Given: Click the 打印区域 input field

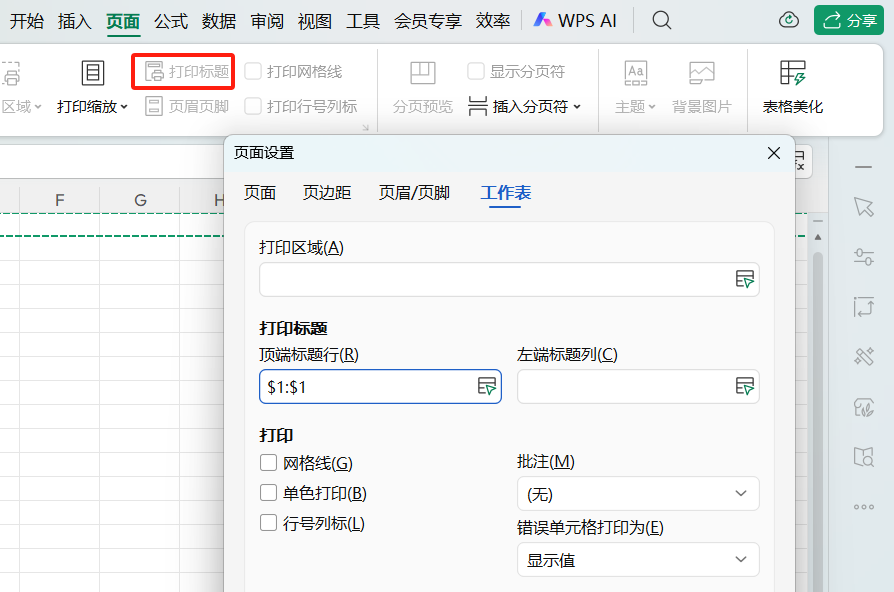Looking at the screenshot, I should [494, 280].
